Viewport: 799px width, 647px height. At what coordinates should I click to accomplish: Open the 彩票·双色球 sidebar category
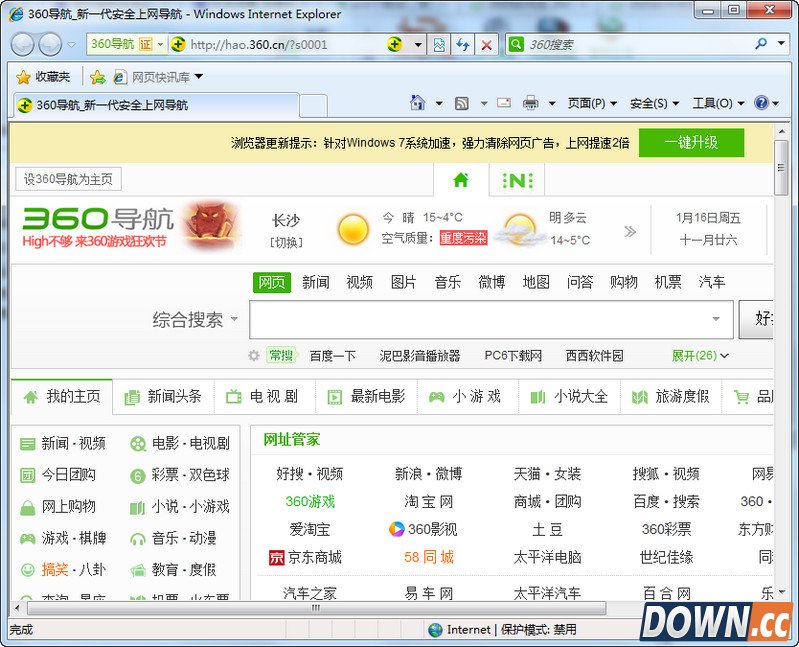[x=180, y=475]
